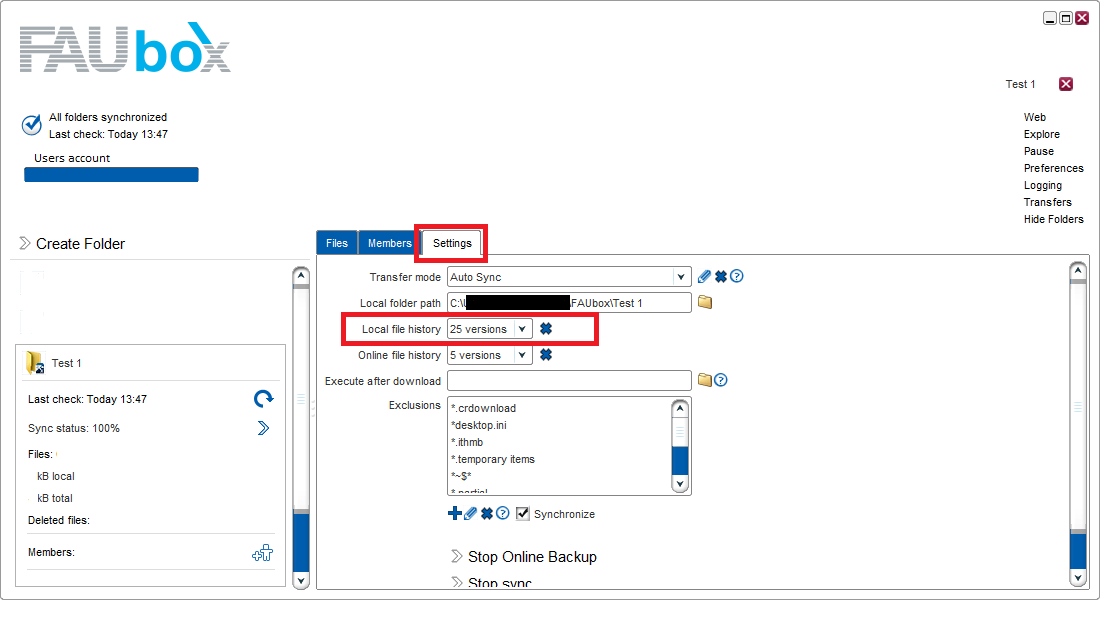The width and height of the screenshot is (1100, 636).
Task: Reset Local file history with the cross icon
Action: coord(545,328)
